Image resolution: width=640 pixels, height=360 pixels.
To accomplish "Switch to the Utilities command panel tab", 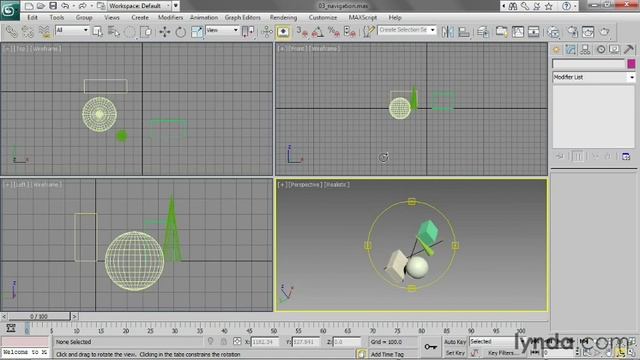I will coord(629,50).
